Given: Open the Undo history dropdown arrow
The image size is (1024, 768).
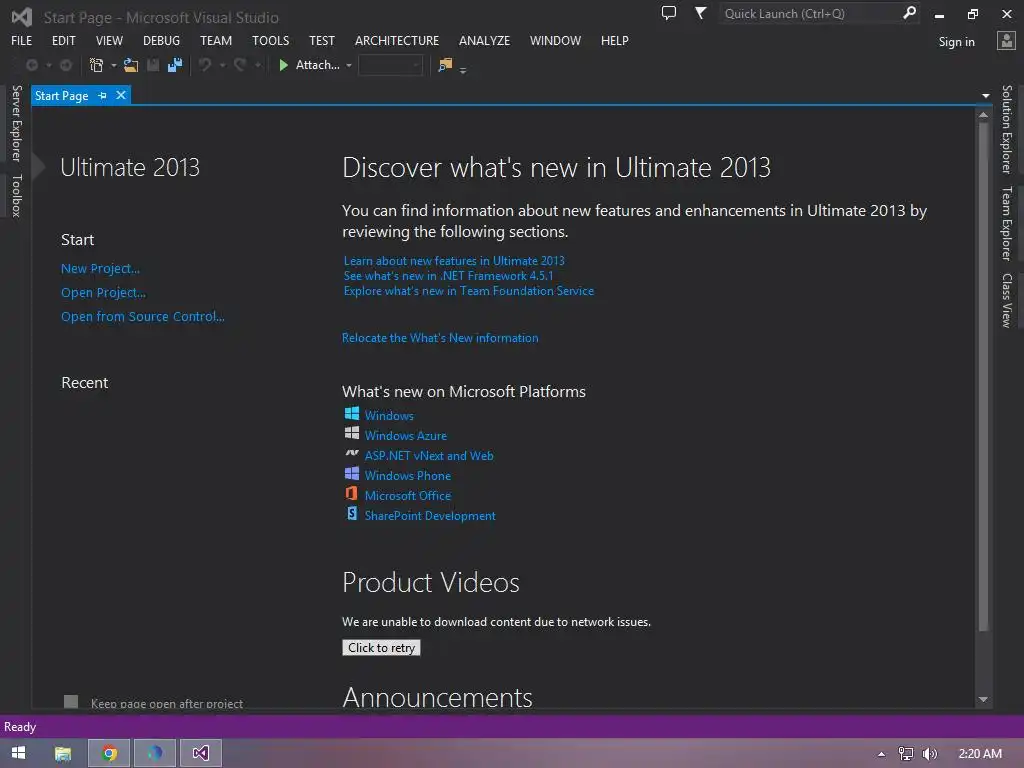Looking at the screenshot, I should pos(223,65).
